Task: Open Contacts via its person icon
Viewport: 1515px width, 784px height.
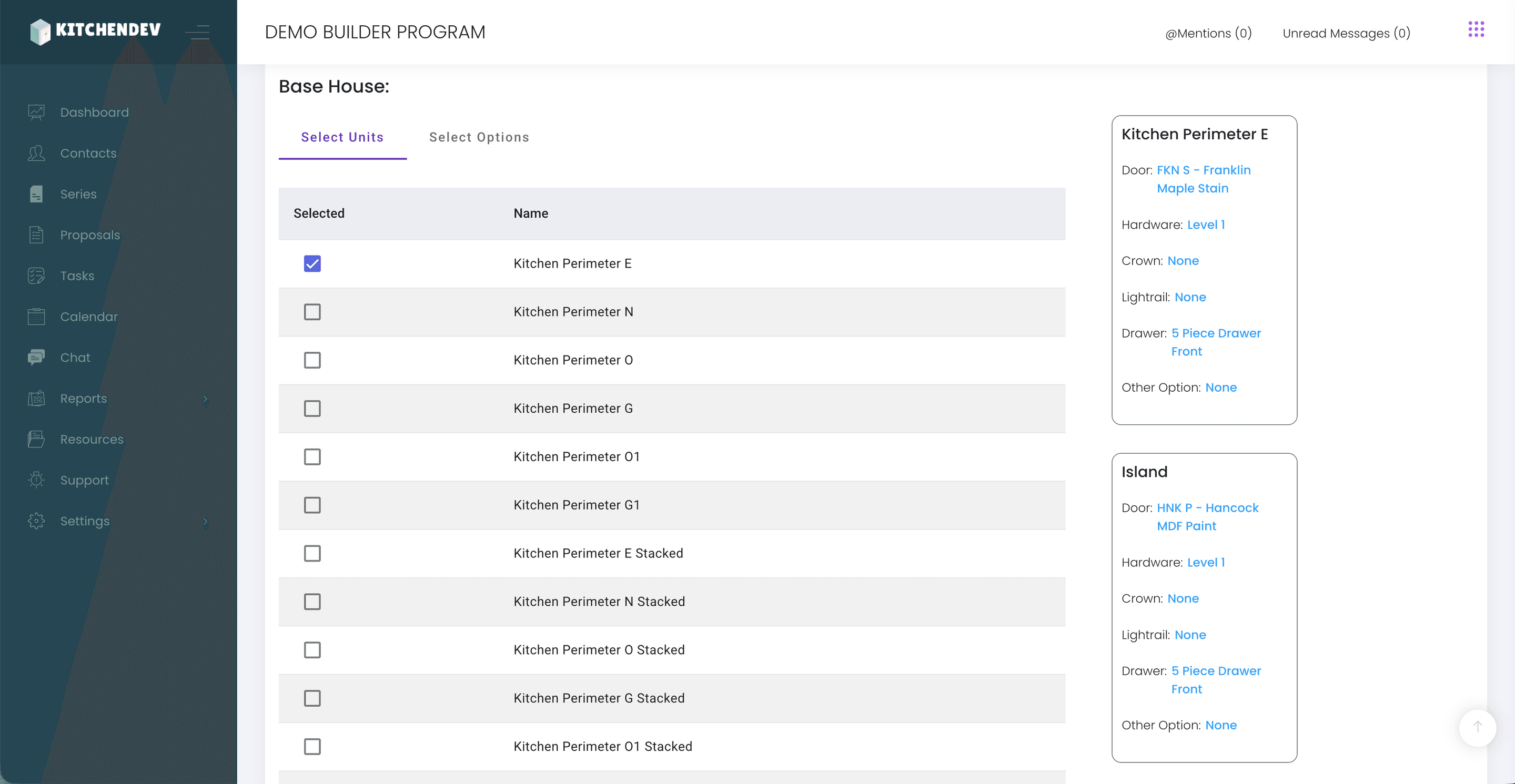Action: [36, 153]
